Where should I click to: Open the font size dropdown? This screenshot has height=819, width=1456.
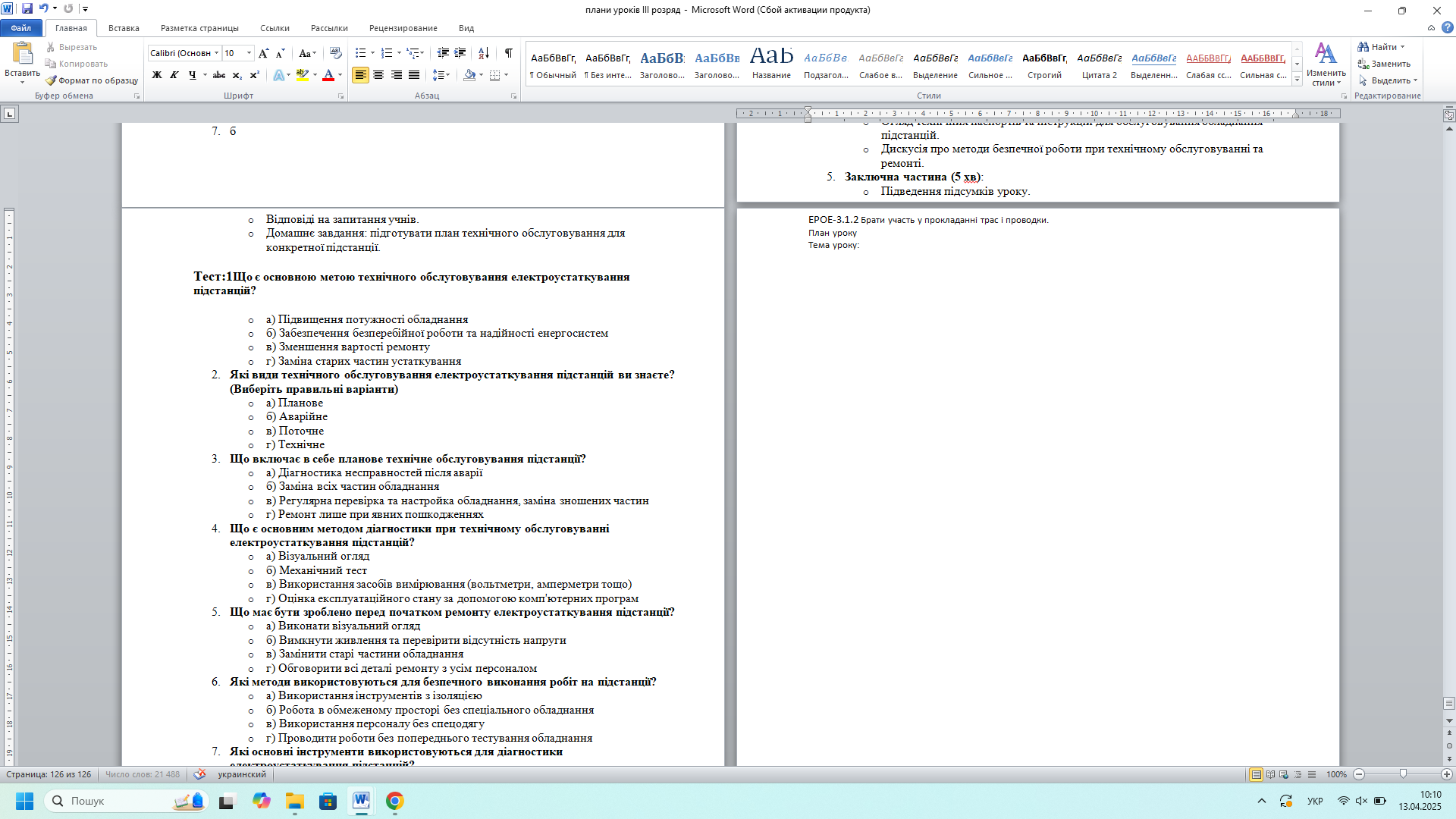coord(249,53)
